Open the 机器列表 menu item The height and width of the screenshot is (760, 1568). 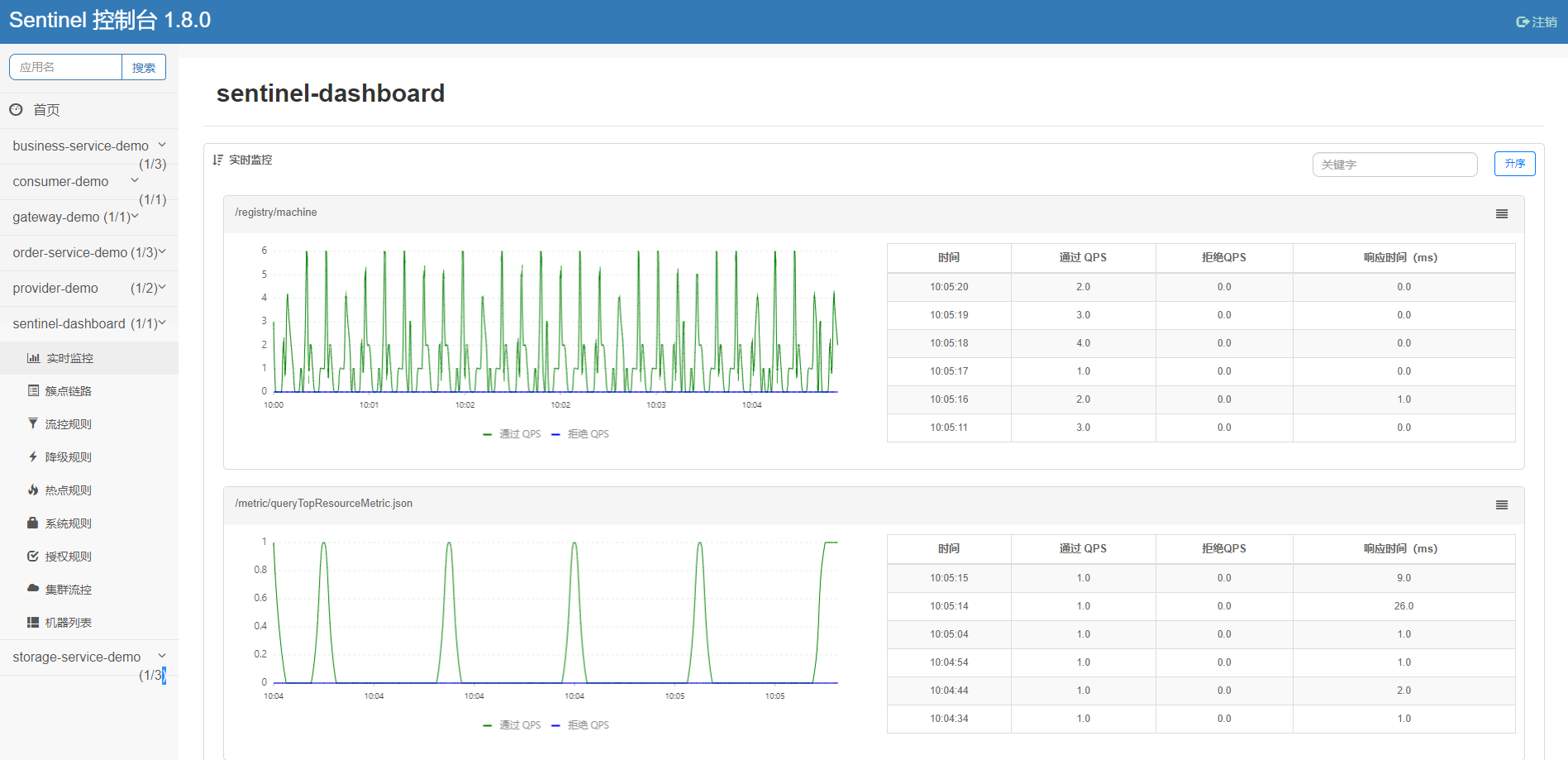coord(68,623)
